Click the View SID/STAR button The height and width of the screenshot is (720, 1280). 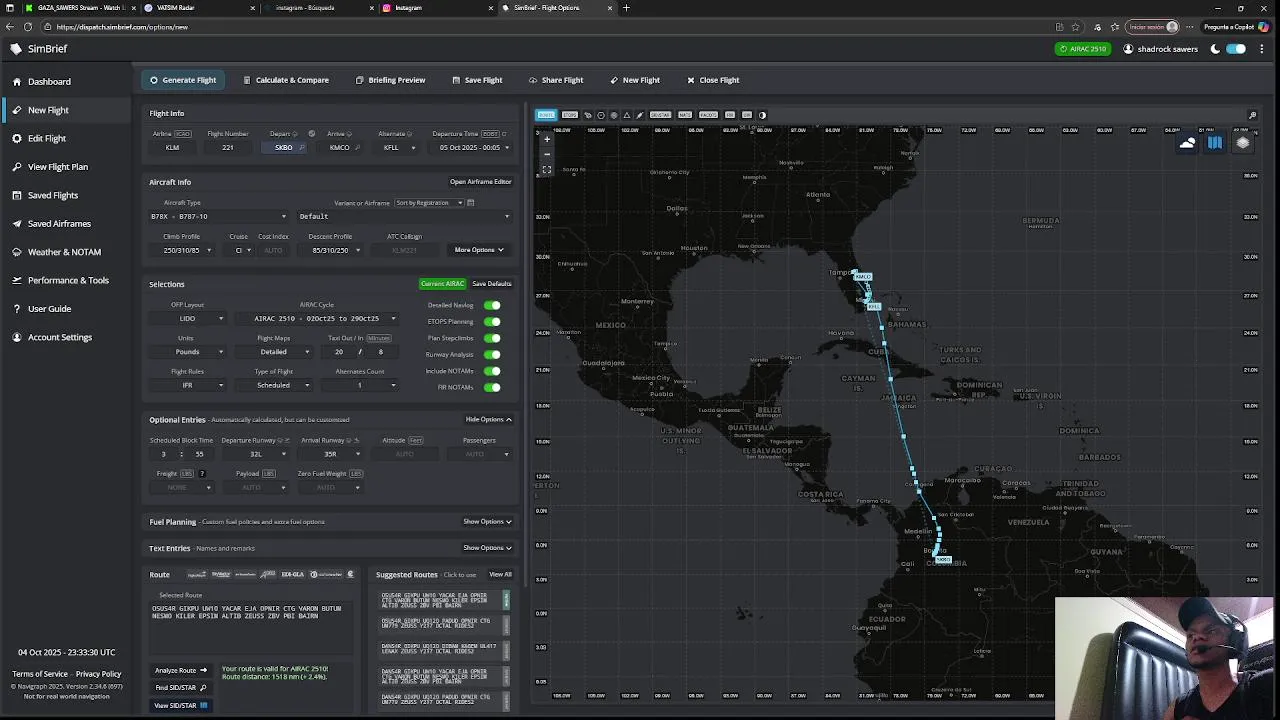click(x=181, y=706)
